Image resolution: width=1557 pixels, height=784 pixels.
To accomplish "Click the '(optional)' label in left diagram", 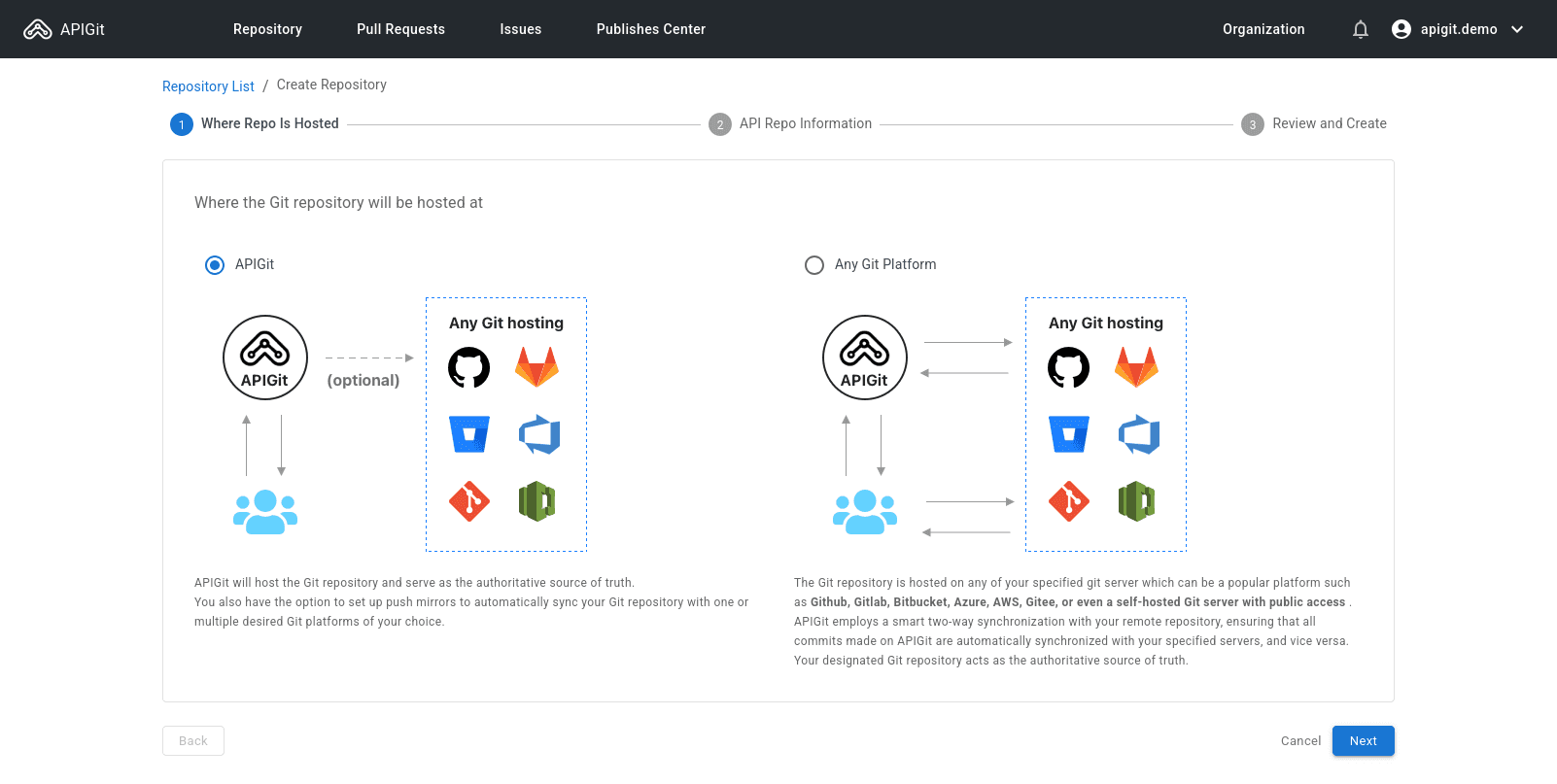I will (x=363, y=380).
